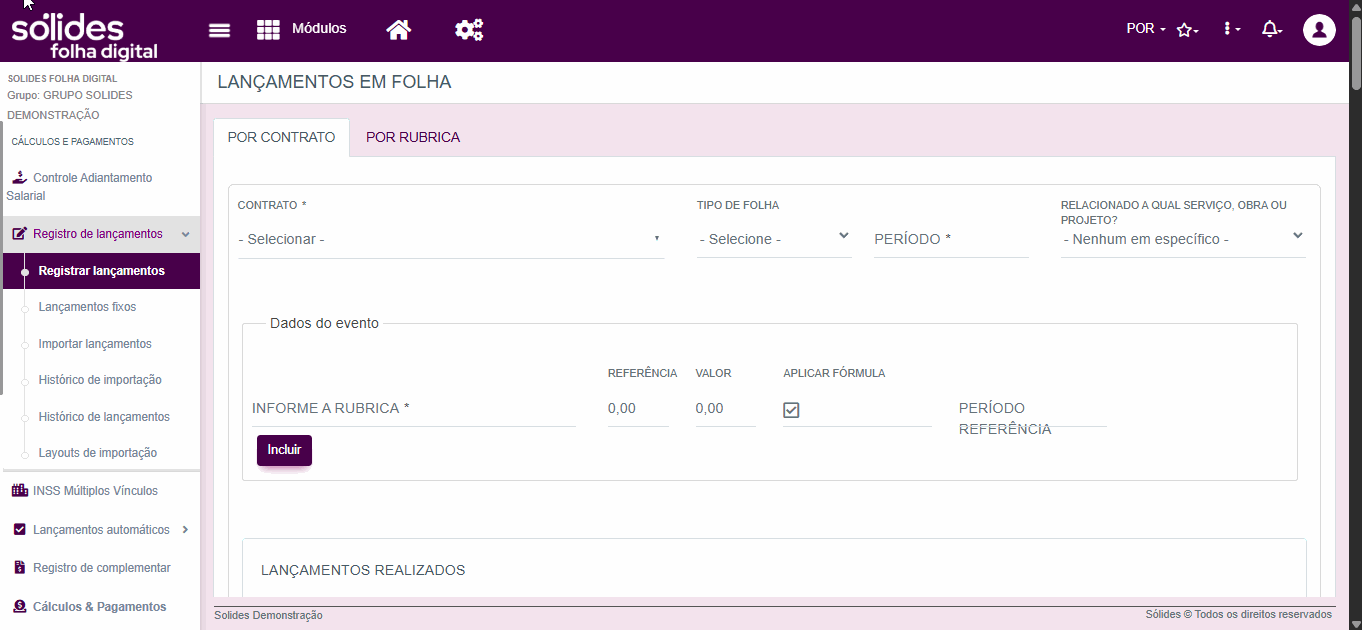Click the Módulos label in top bar
This screenshot has width=1362, height=630.
319,29
